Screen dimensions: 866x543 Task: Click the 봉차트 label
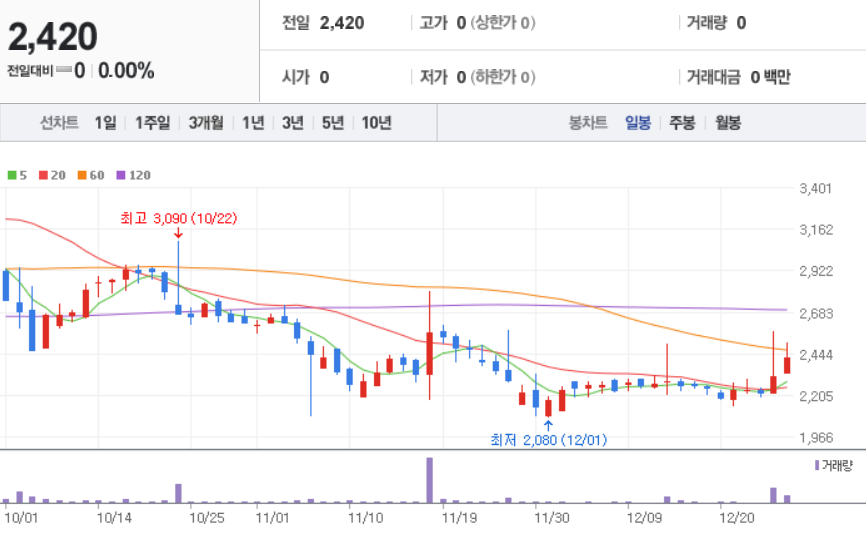[x=588, y=123]
